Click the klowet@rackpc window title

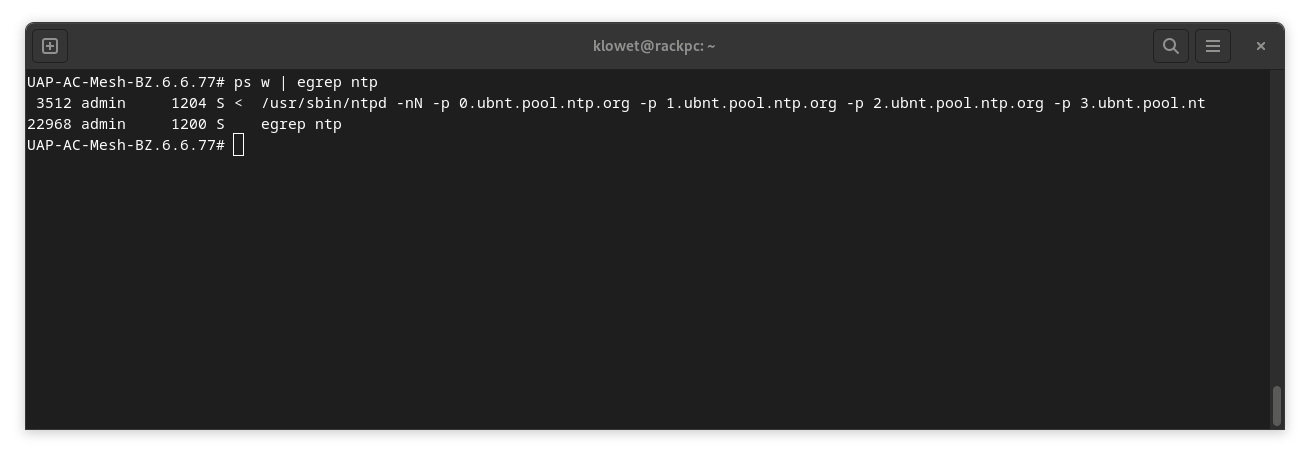654,46
